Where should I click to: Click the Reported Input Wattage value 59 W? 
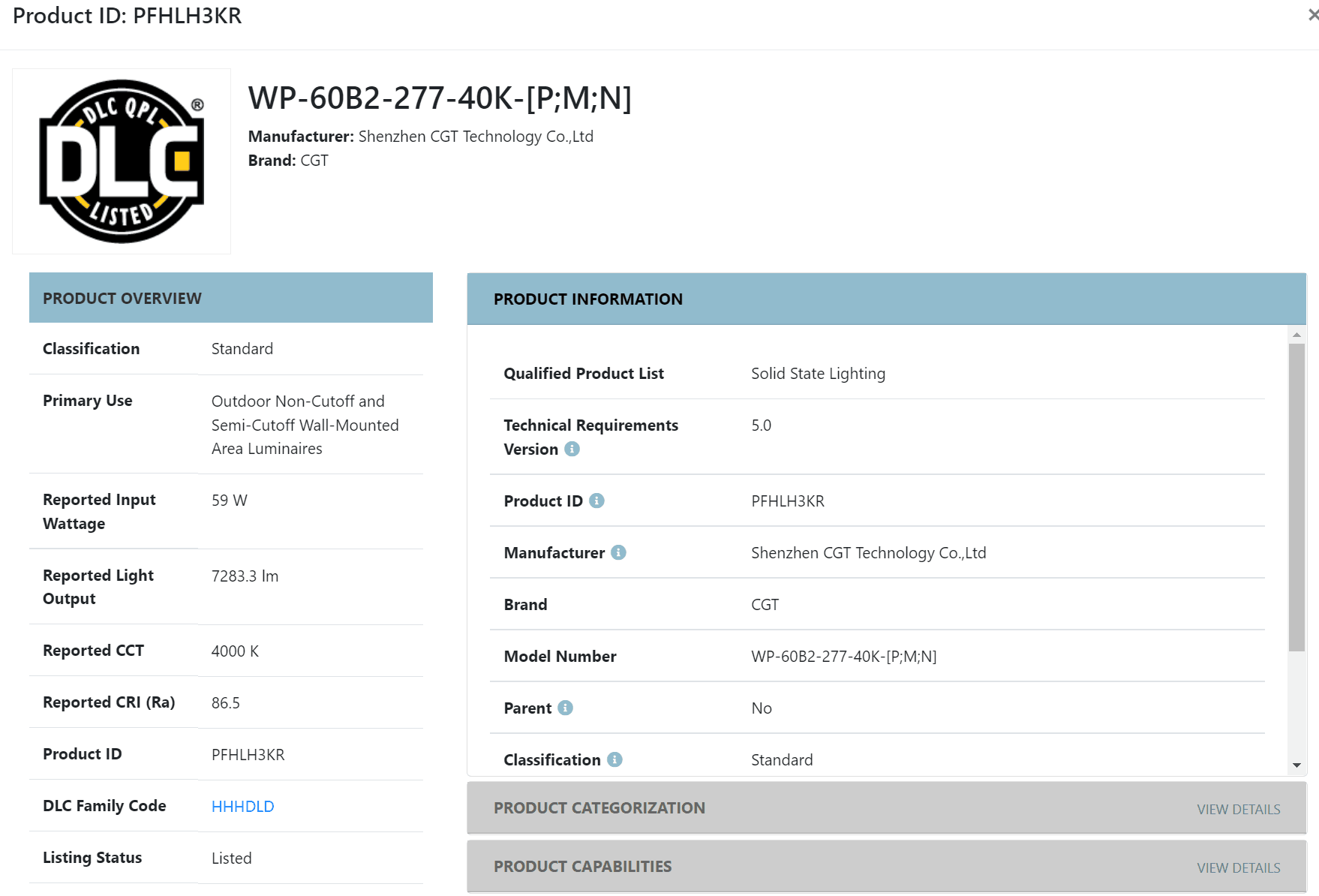coord(230,501)
